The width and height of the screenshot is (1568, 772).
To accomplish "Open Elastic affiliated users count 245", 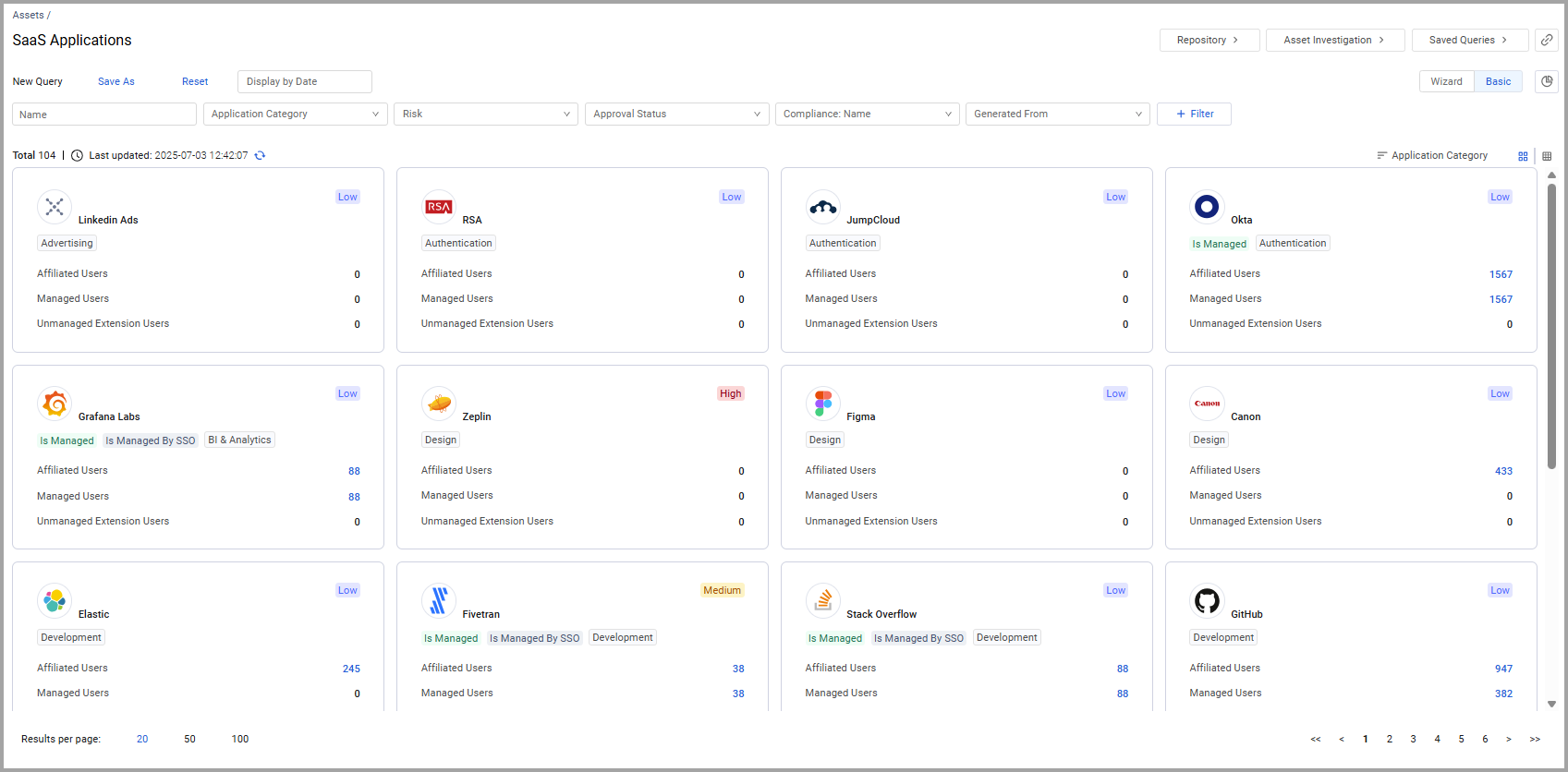I will (351, 669).
